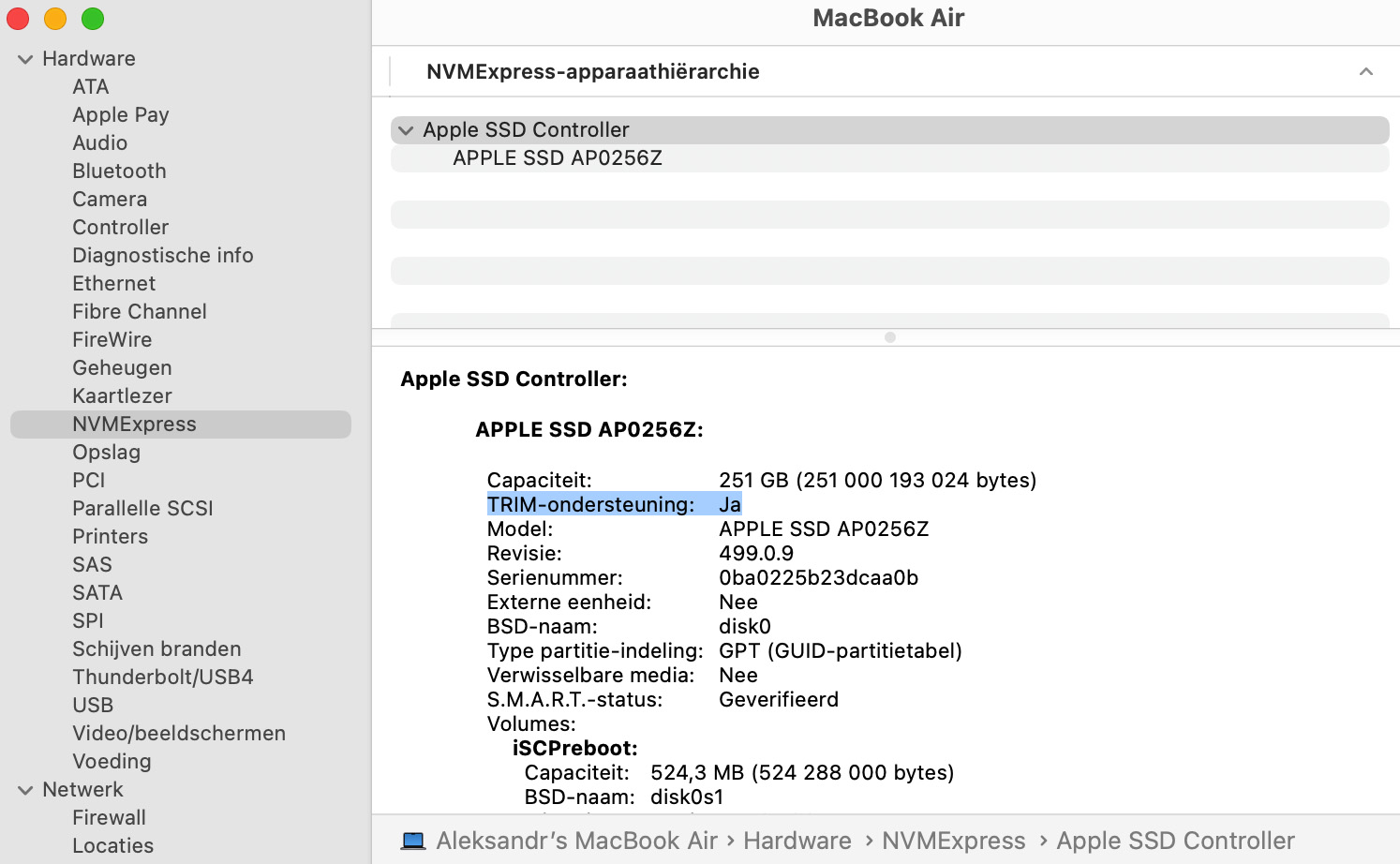This screenshot has height=864, width=1400.
Task: Select the APPLE SSD AP0256Z tree row
Action: coord(889,158)
